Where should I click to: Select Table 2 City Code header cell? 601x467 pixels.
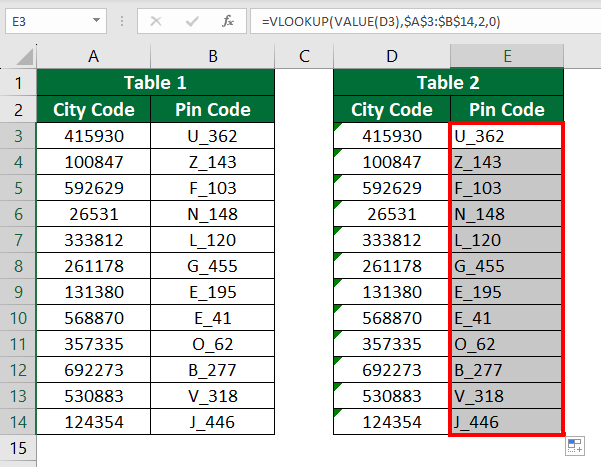[392, 109]
